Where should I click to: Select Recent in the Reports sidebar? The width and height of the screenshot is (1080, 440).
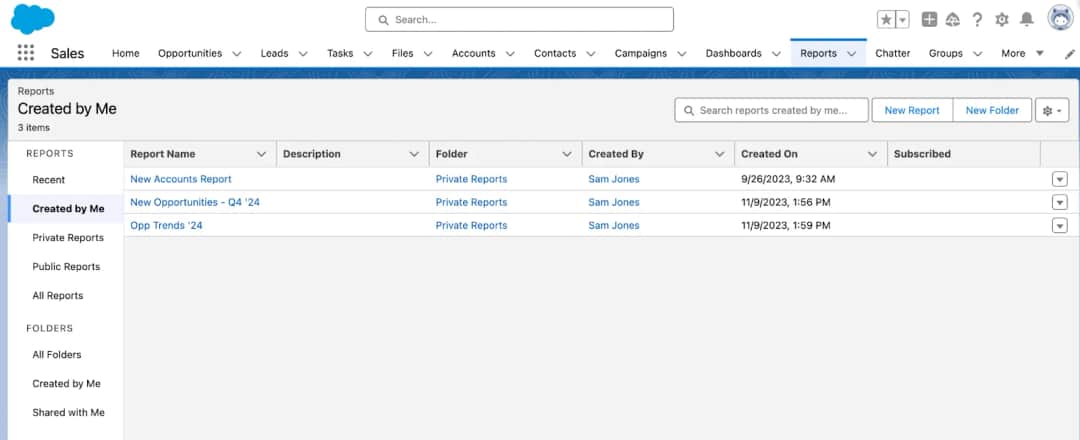coord(49,180)
